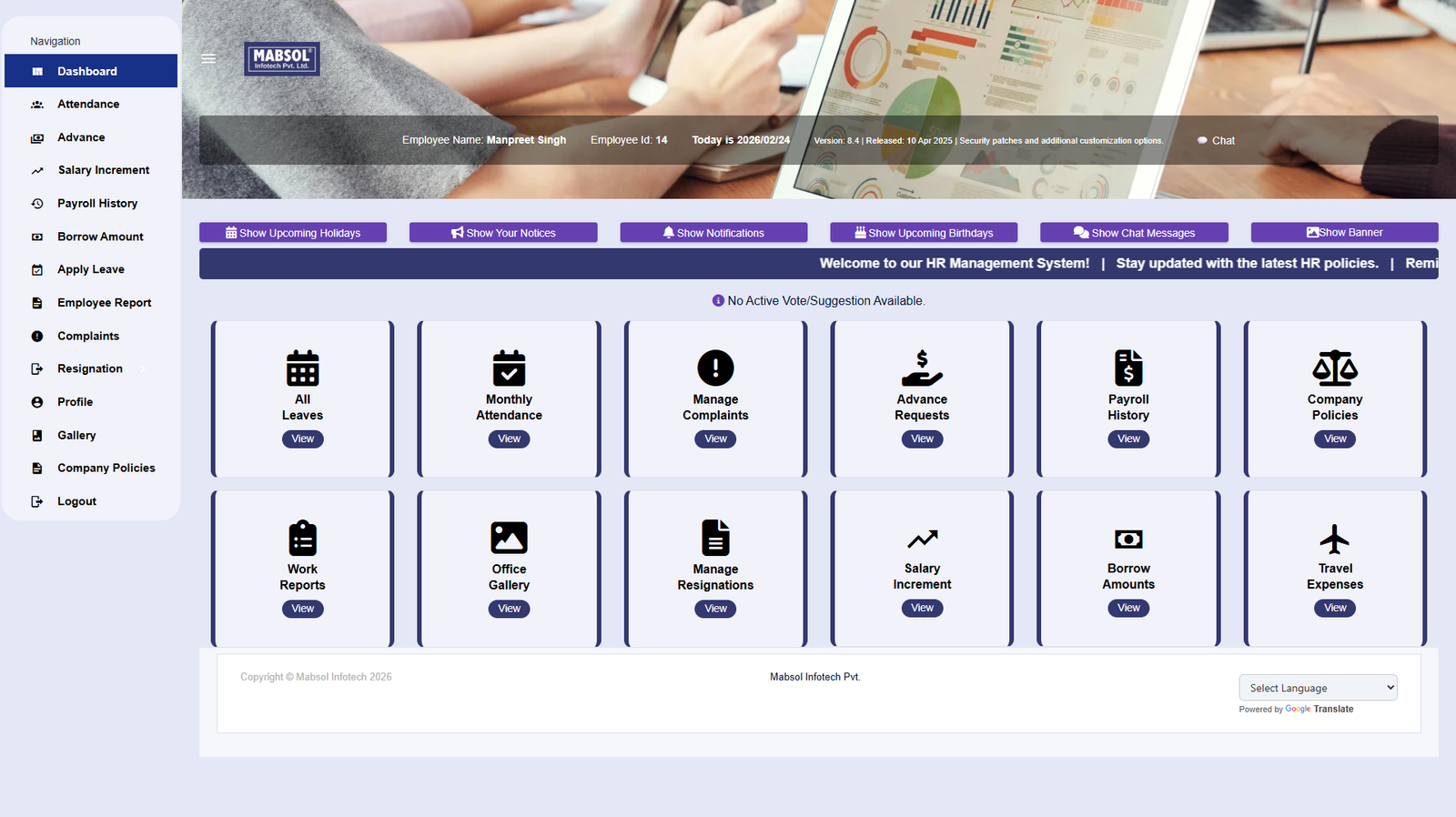This screenshot has height=817, width=1456.
Task: Click the Attendance icon in the sidebar
Action: pyautogui.click(x=37, y=105)
